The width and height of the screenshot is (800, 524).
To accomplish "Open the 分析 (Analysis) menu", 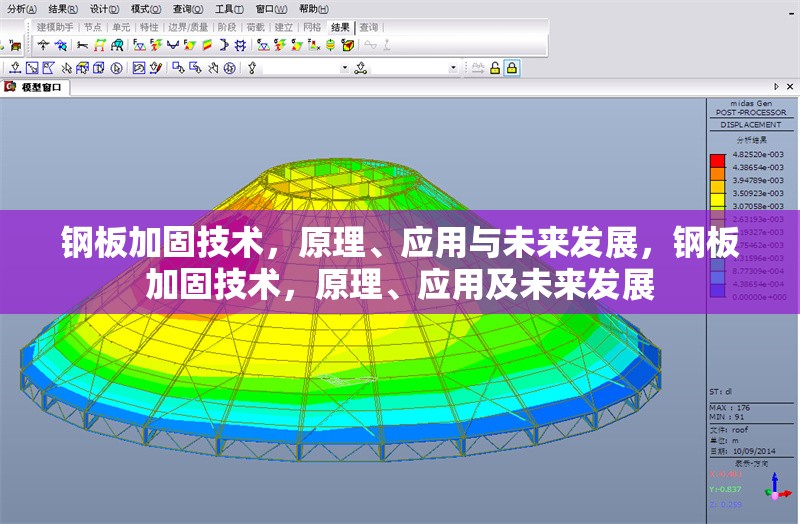I will point(20,8).
